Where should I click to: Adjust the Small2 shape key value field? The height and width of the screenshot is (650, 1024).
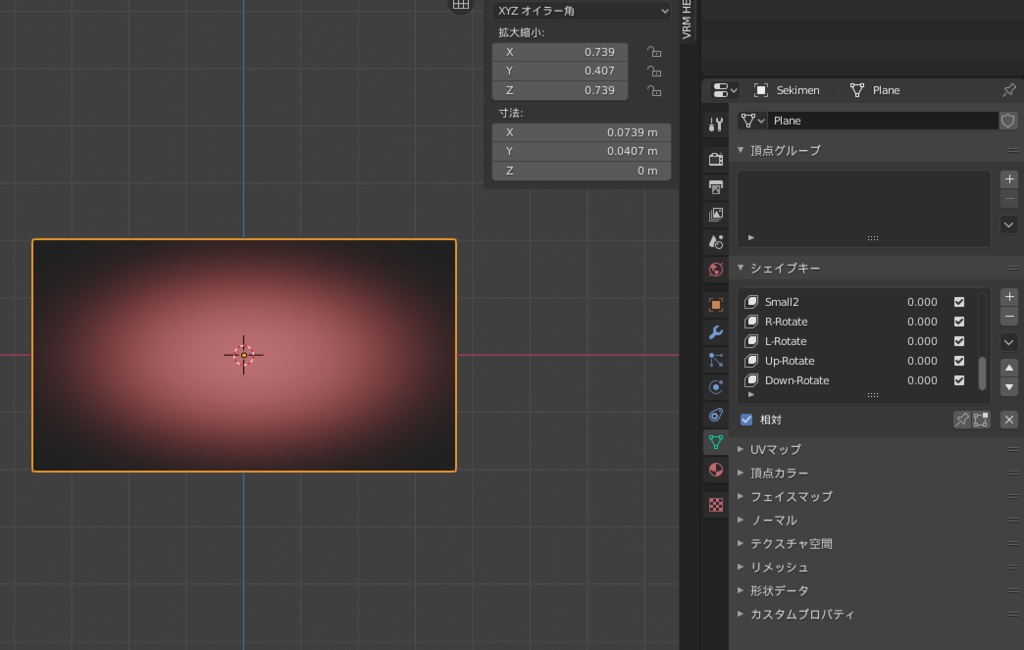pos(920,301)
